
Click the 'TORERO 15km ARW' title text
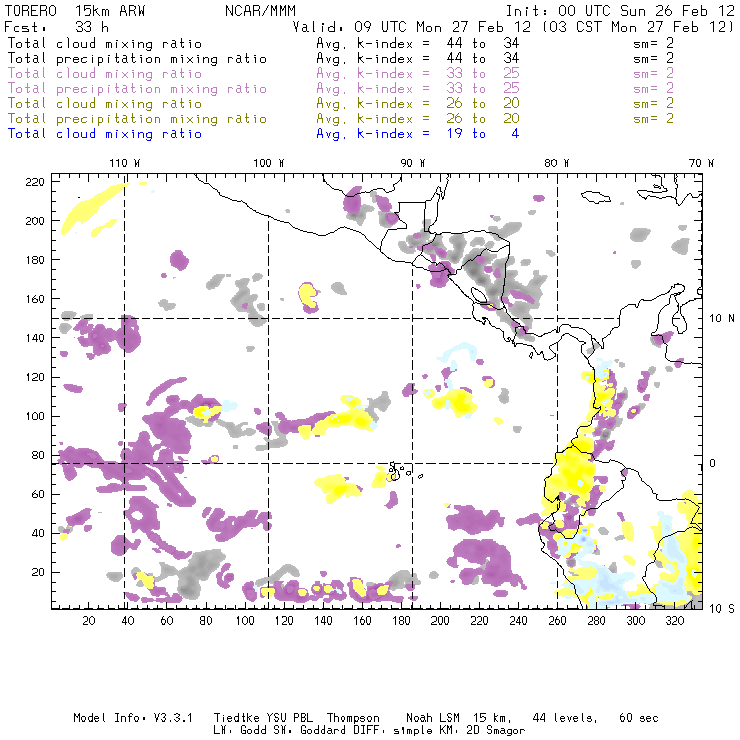[75, 11]
